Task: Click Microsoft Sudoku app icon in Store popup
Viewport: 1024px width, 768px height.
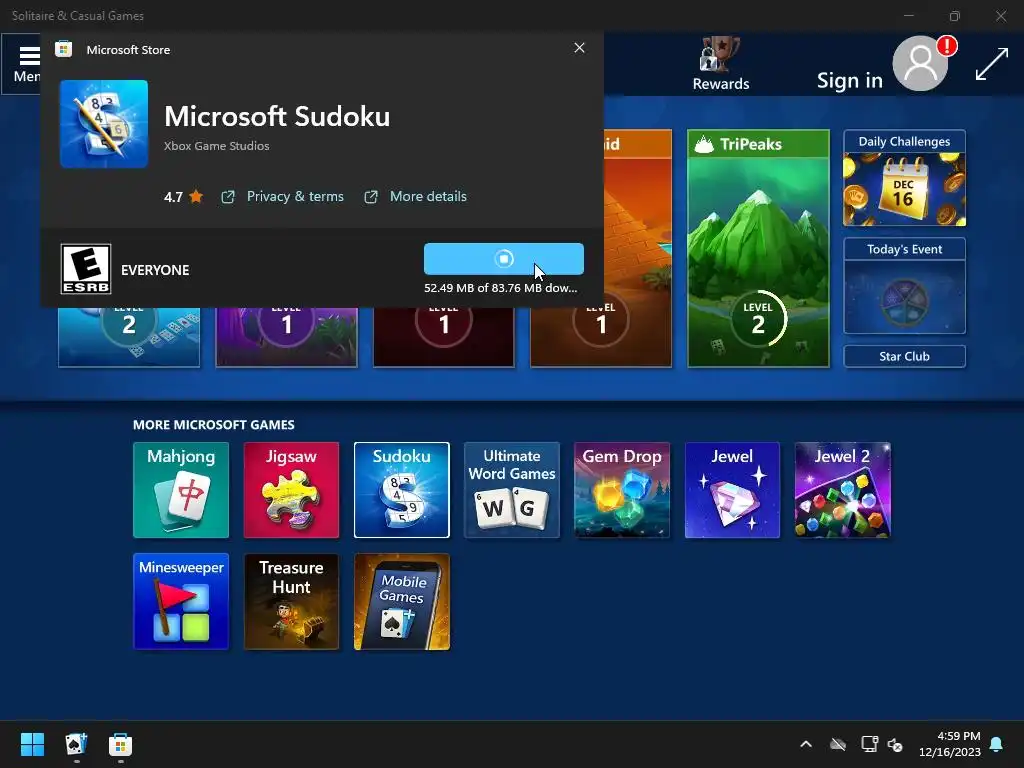Action: tap(104, 124)
